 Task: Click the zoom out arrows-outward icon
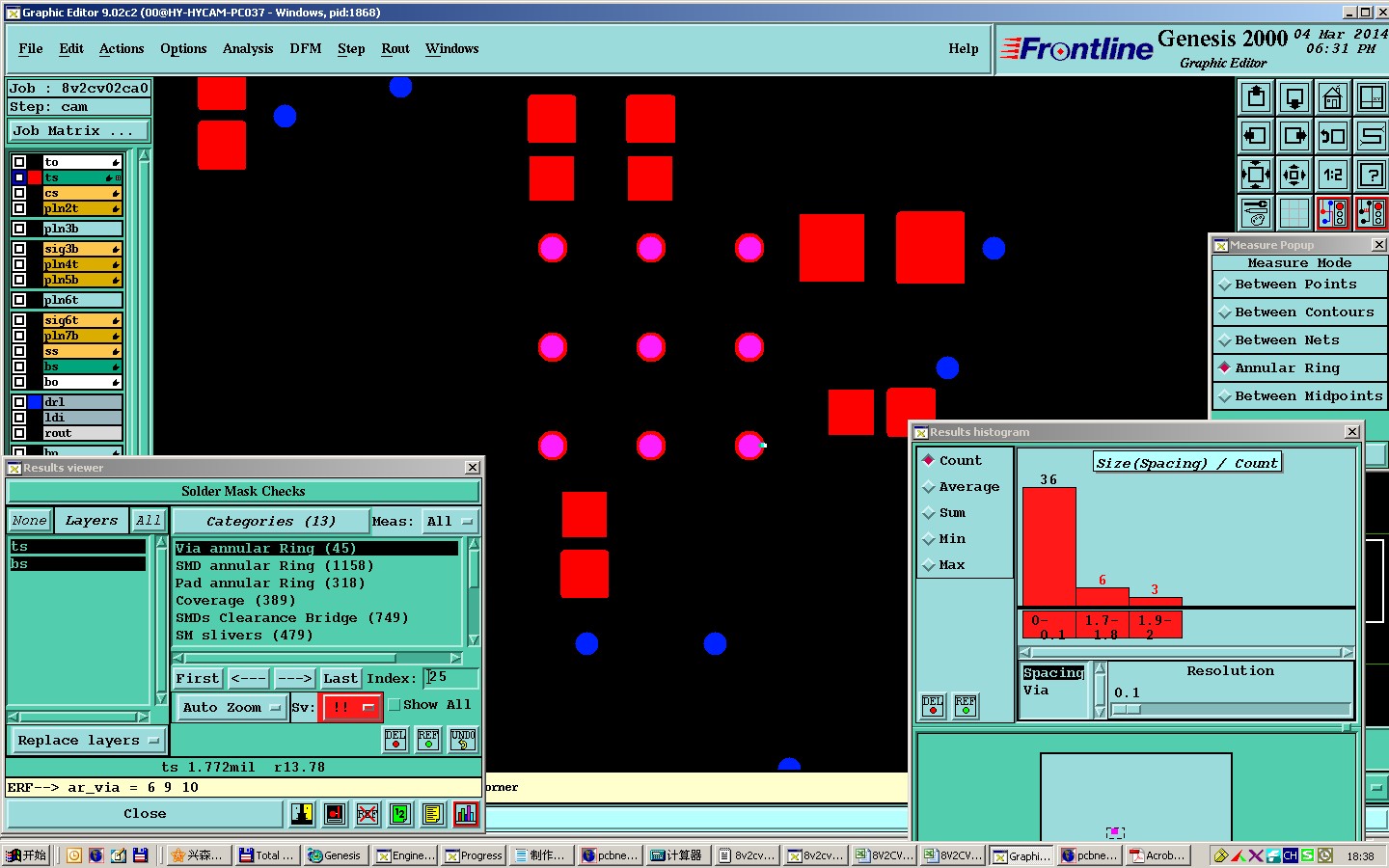[1294, 175]
